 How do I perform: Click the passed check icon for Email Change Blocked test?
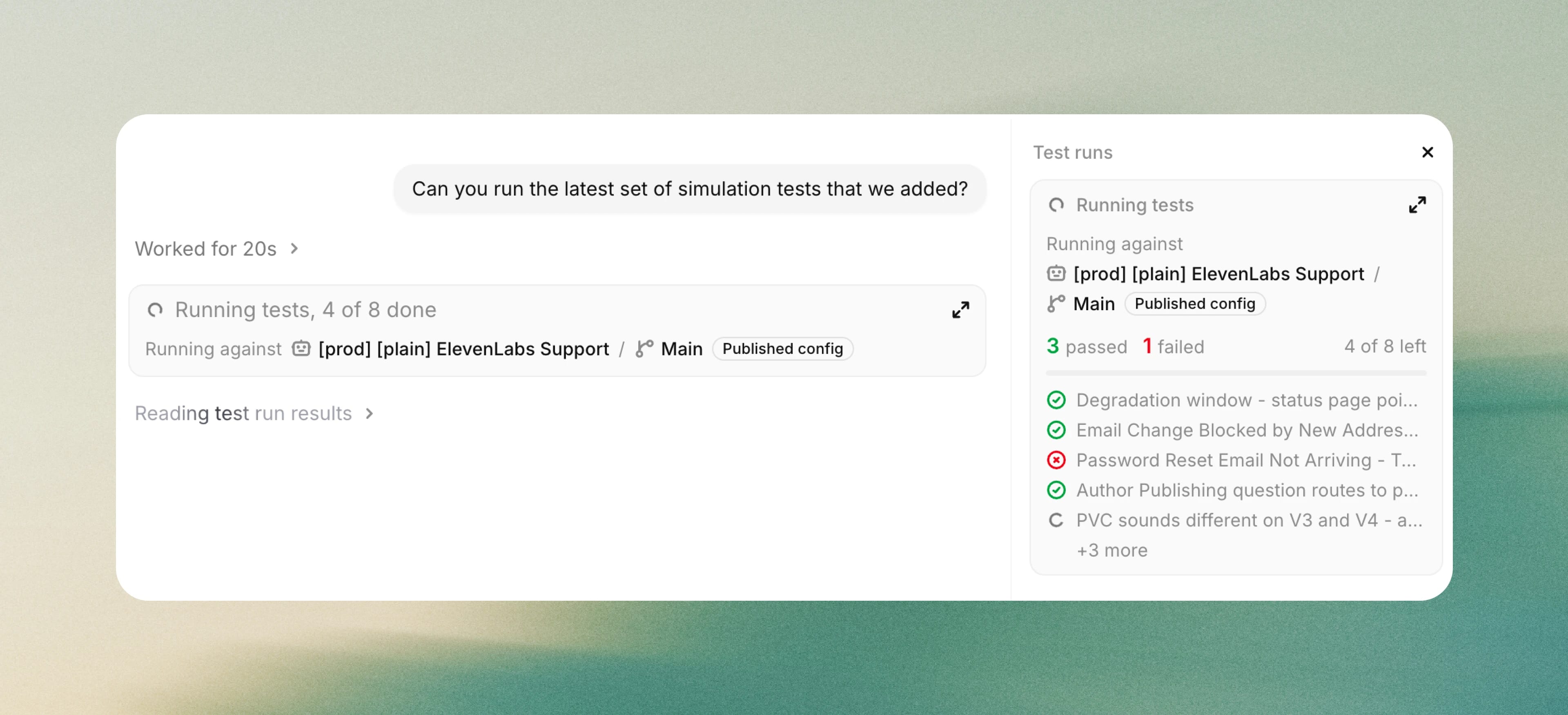click(x=1056, y=430)
